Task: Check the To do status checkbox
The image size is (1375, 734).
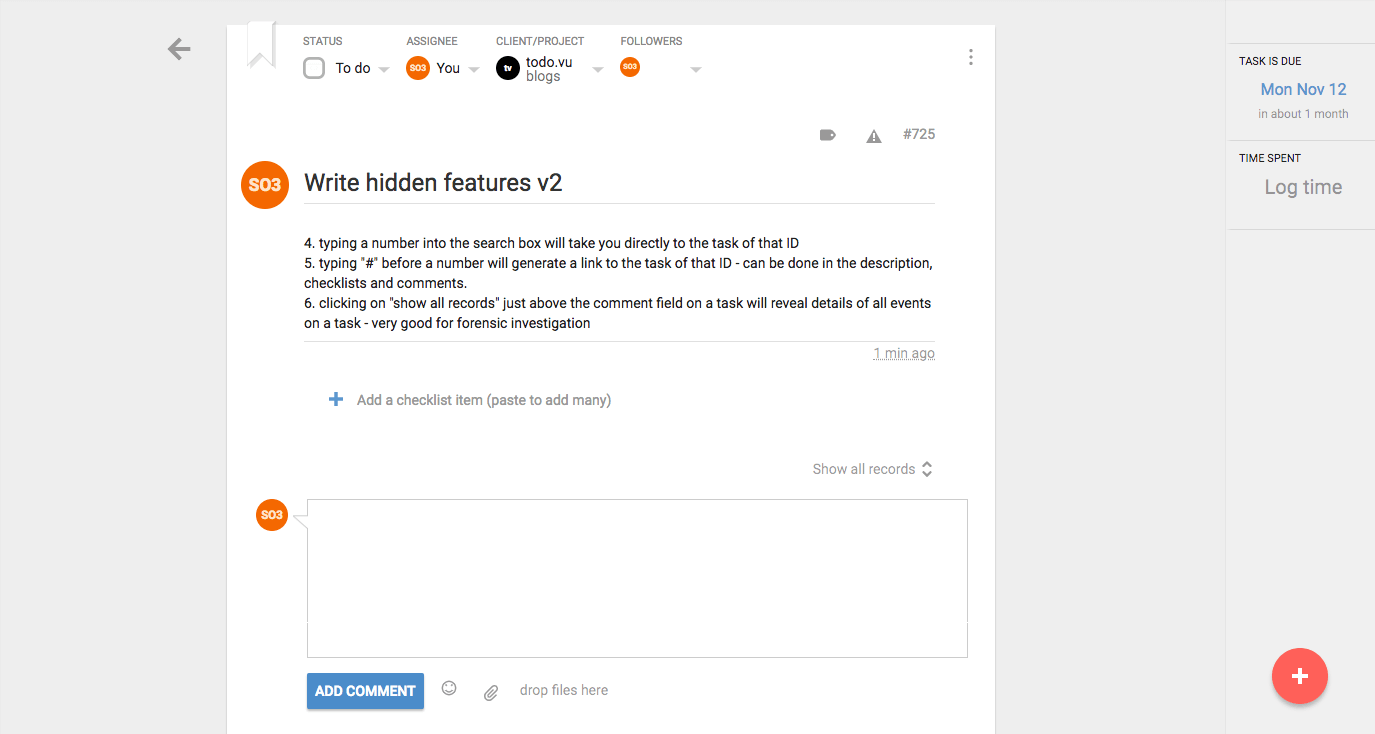Action: click(314, 68)
